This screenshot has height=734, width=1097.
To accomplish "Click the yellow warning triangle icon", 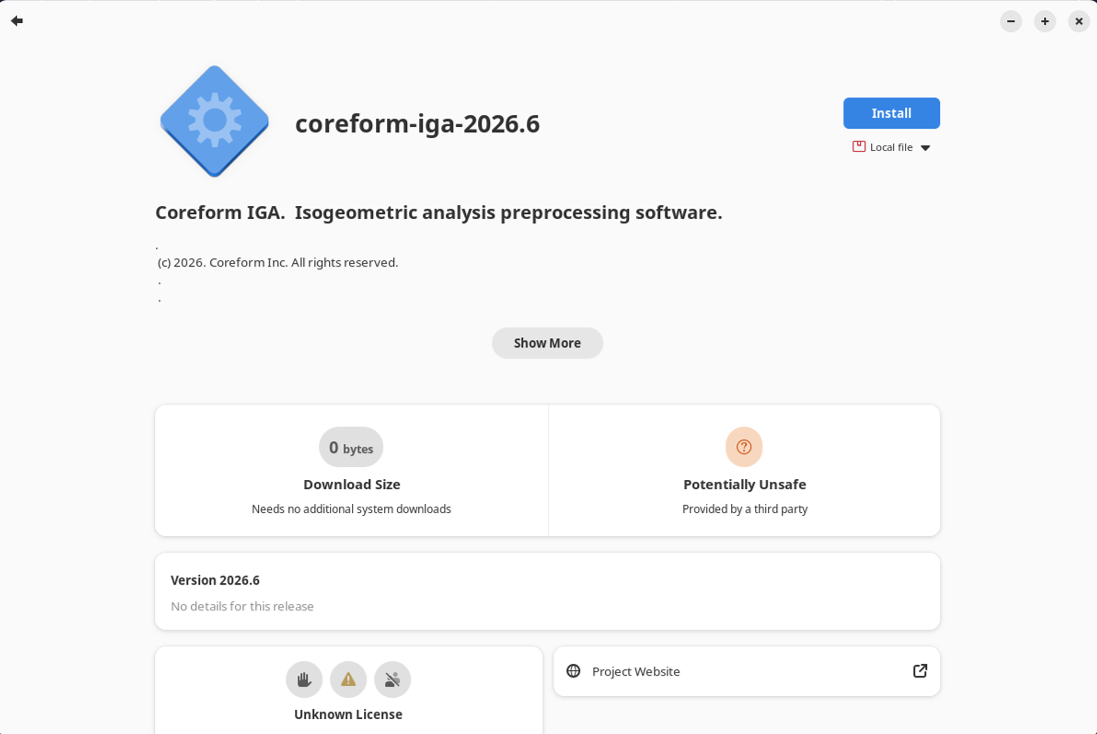I will pyautogui.click(x=348, y=679).
